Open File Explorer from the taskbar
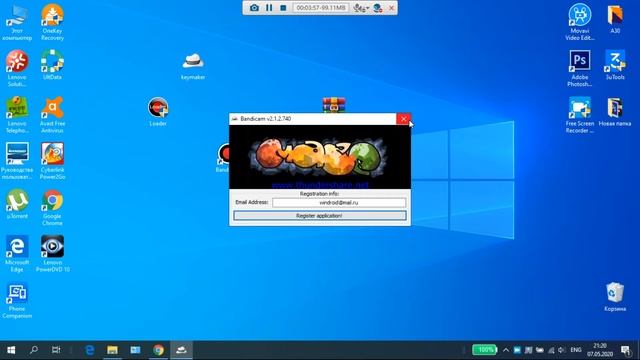640x360 pixels. click(x=112, y=350)
